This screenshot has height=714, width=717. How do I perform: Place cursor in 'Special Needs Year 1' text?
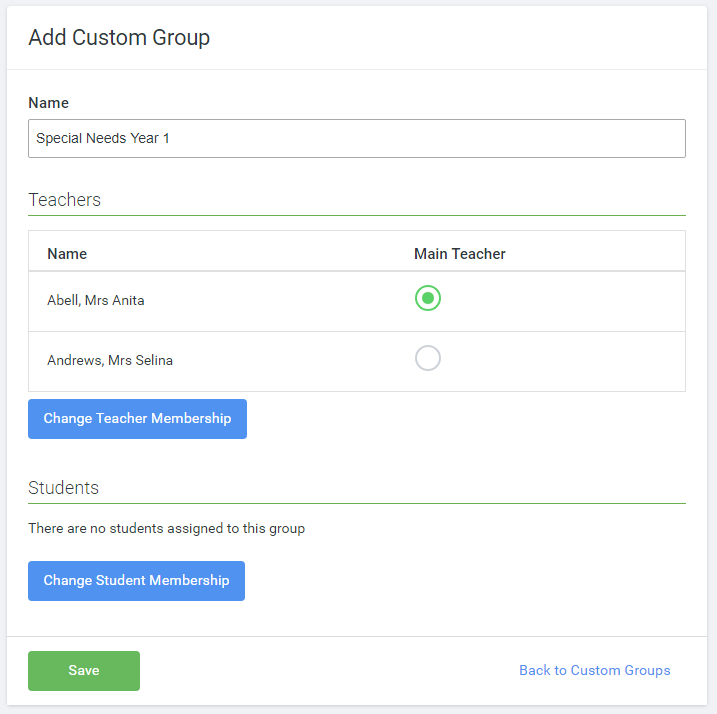(103, 139)
